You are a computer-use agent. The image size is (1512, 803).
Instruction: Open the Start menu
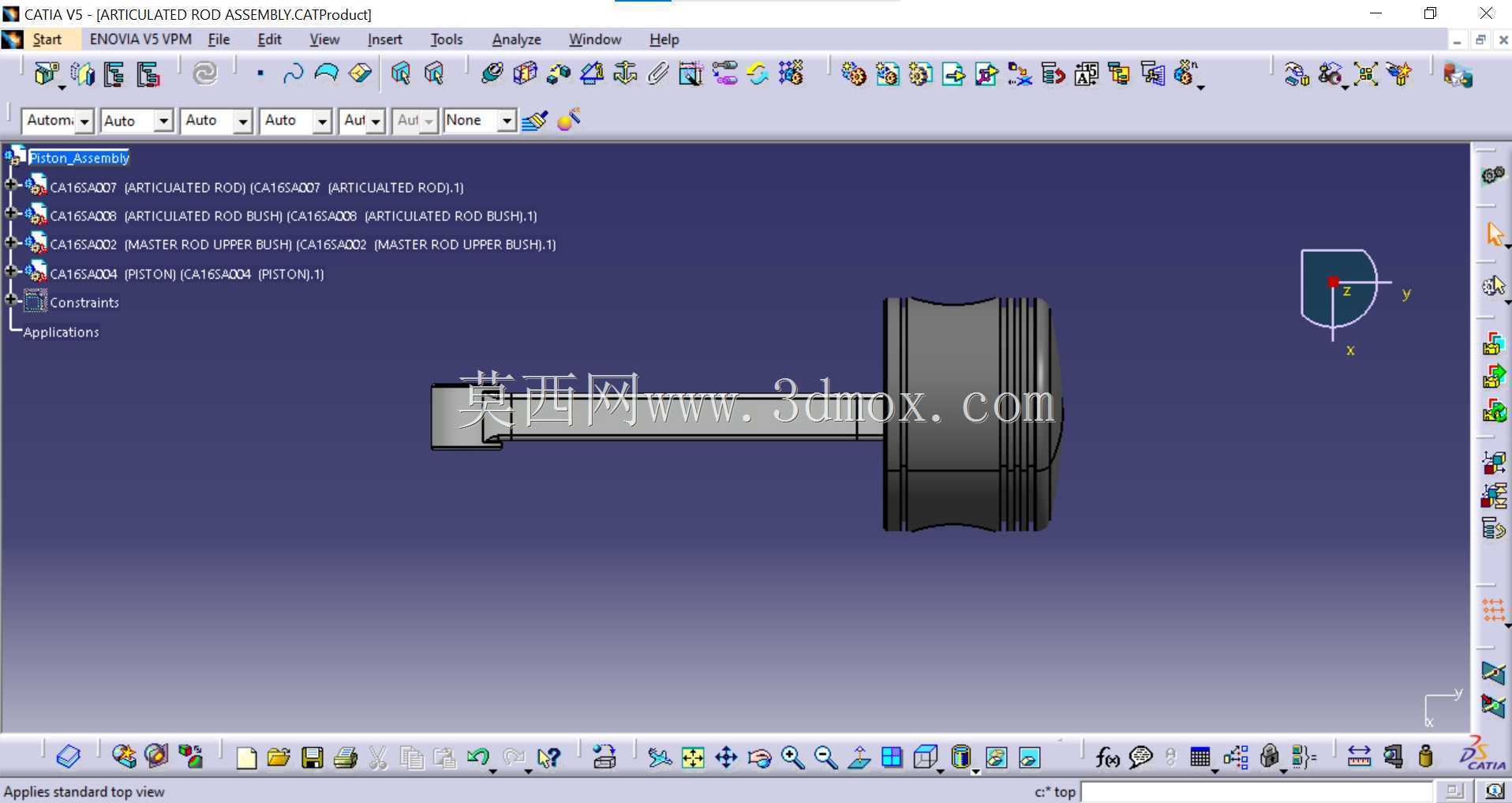[47, 39]
